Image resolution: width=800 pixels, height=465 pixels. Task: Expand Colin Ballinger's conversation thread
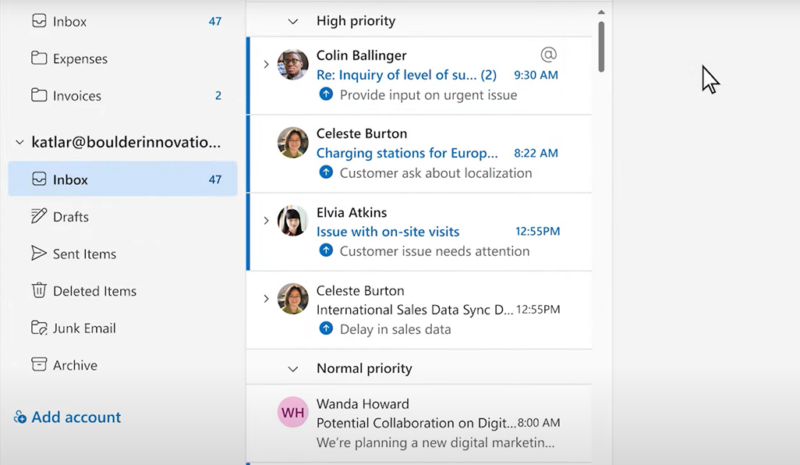click(266, 64)
